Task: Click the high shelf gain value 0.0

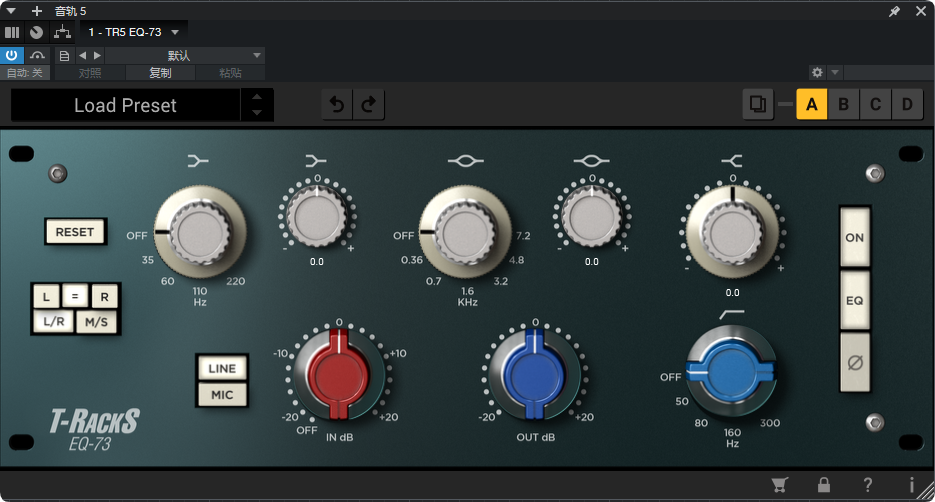Action: click(732, 293)
